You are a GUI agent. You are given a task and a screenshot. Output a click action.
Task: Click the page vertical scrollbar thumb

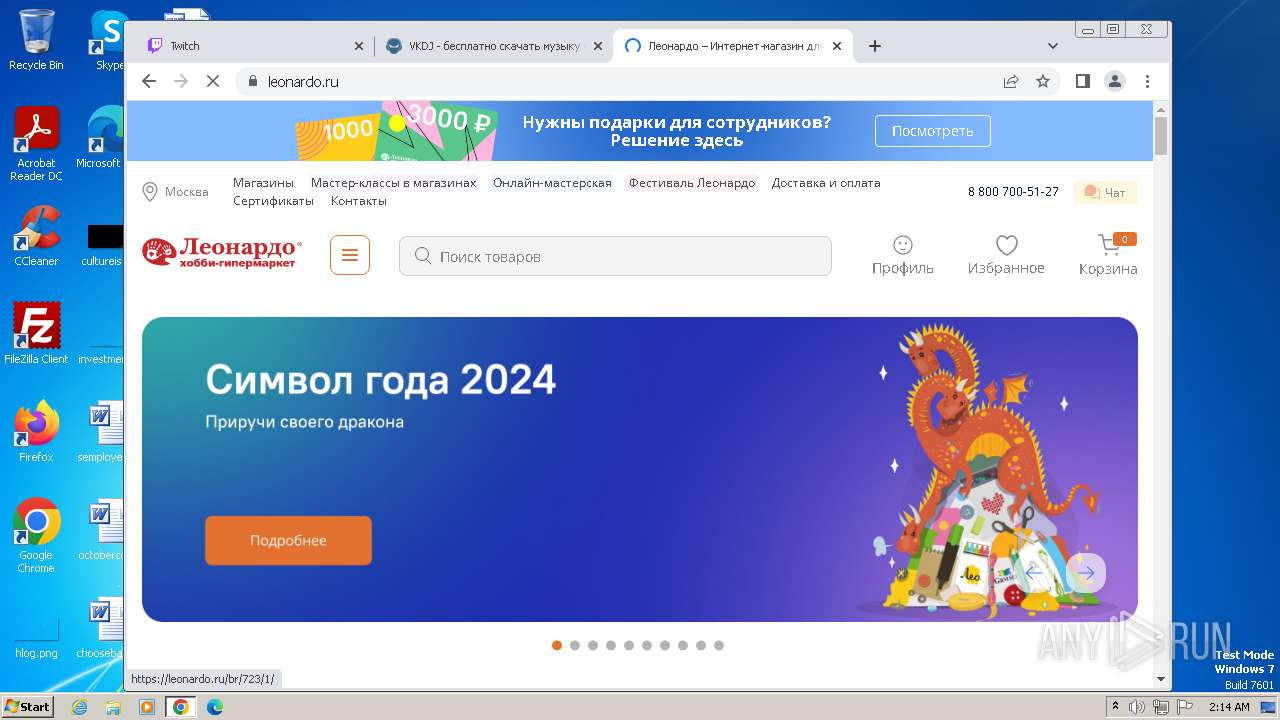point(1160,136)
